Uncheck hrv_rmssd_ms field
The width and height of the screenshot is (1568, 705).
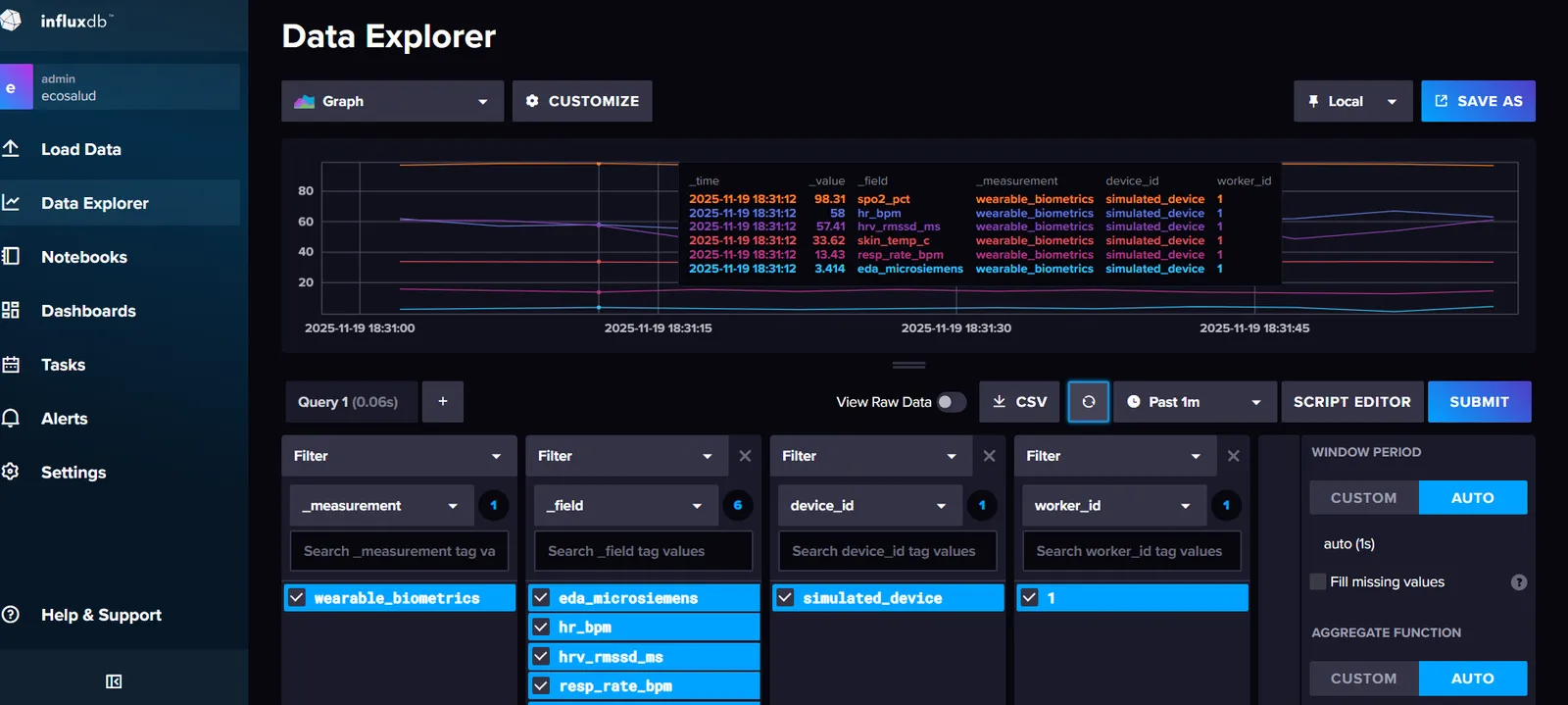(541, 656)
